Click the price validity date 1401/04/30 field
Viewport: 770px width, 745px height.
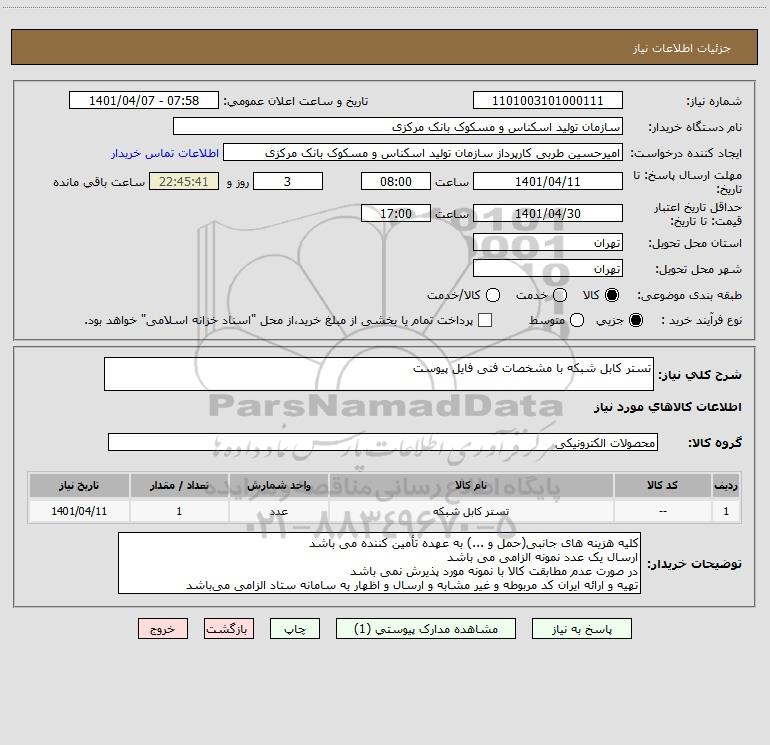[548, 213]
